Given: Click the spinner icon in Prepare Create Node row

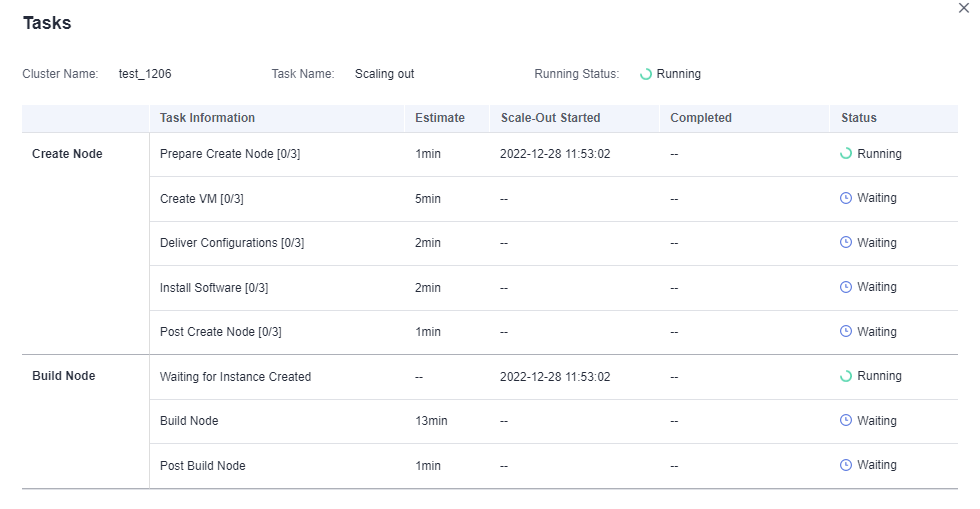Looking at the screenshot, I should [x=846, y=154].
